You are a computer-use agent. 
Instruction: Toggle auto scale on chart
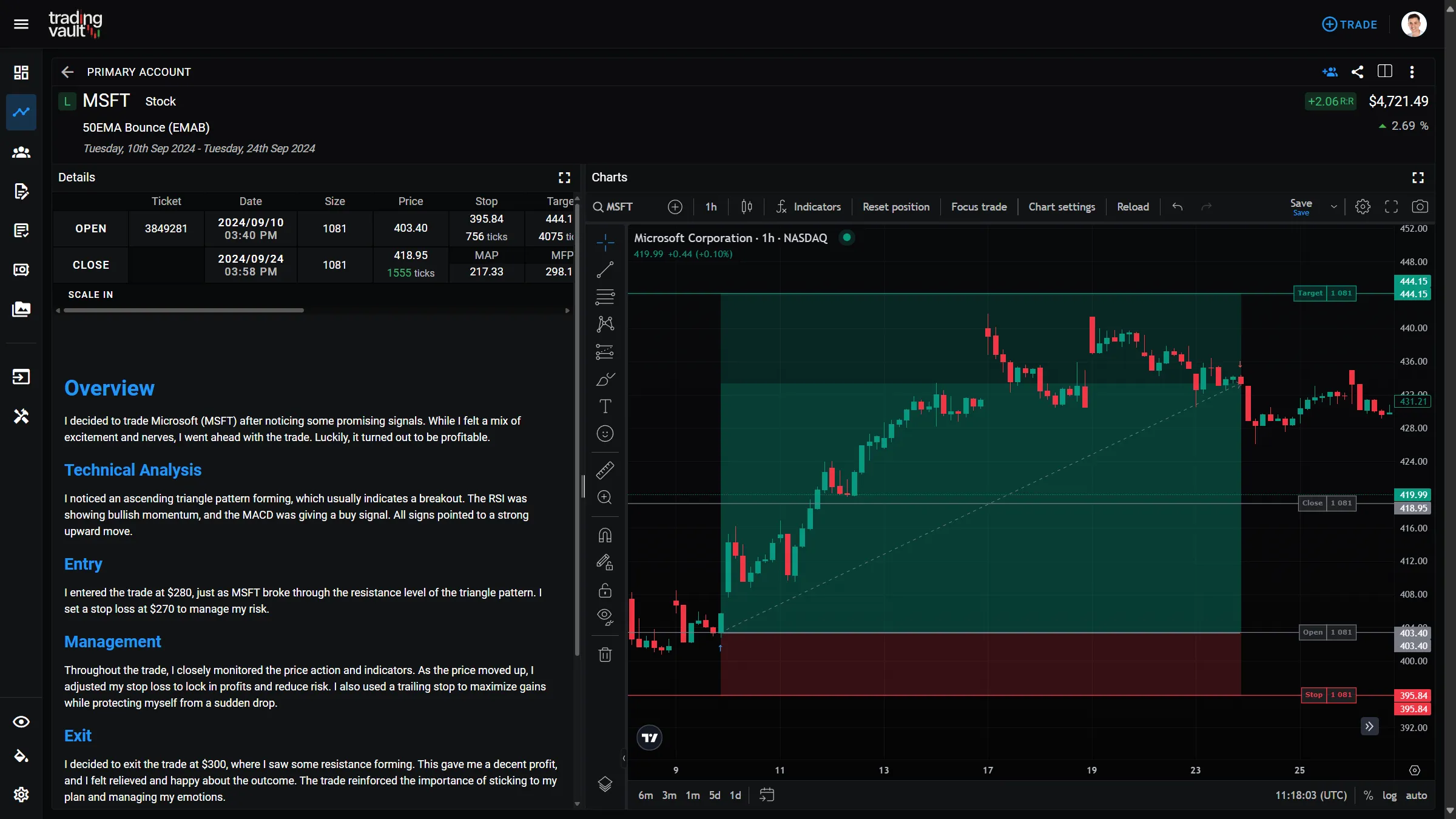tap(1416, 796)
